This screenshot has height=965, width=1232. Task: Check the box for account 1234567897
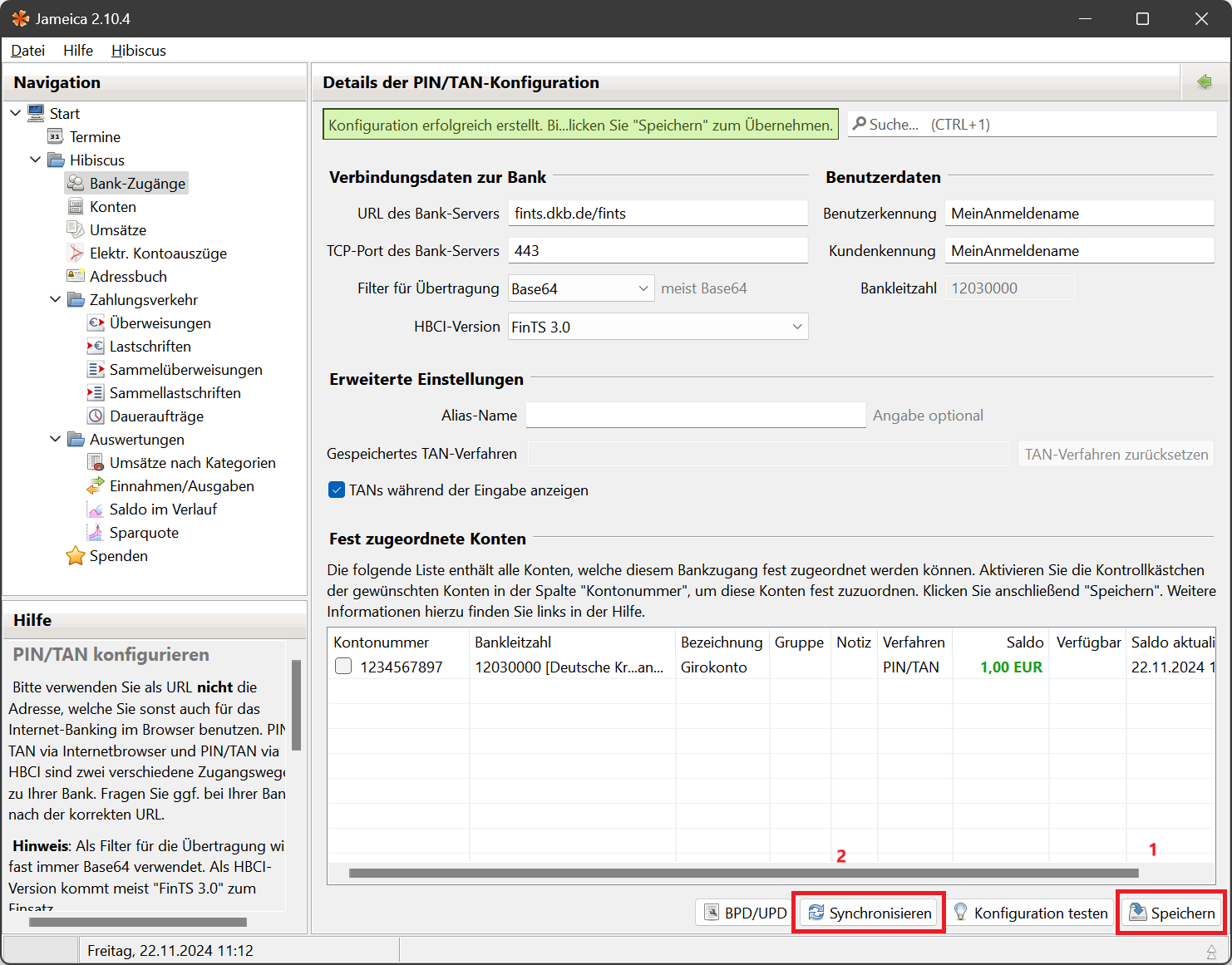click(343, 666)
